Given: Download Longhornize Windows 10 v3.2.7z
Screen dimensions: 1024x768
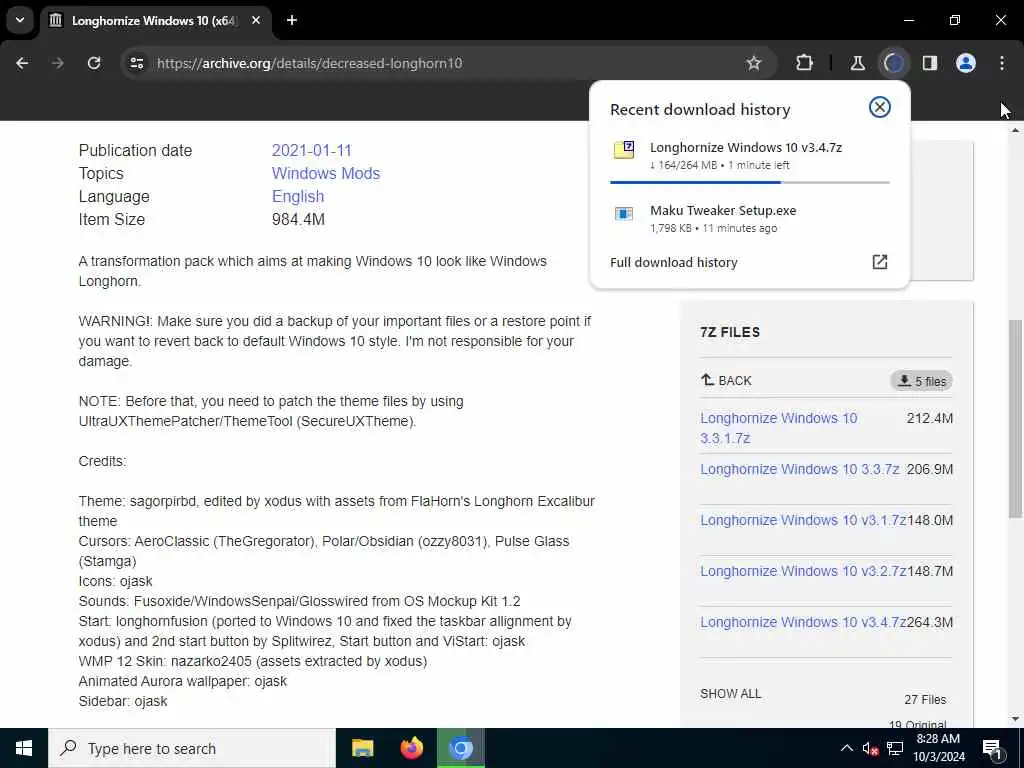Looking at the screenshot, I should click(x=803, y=571).
